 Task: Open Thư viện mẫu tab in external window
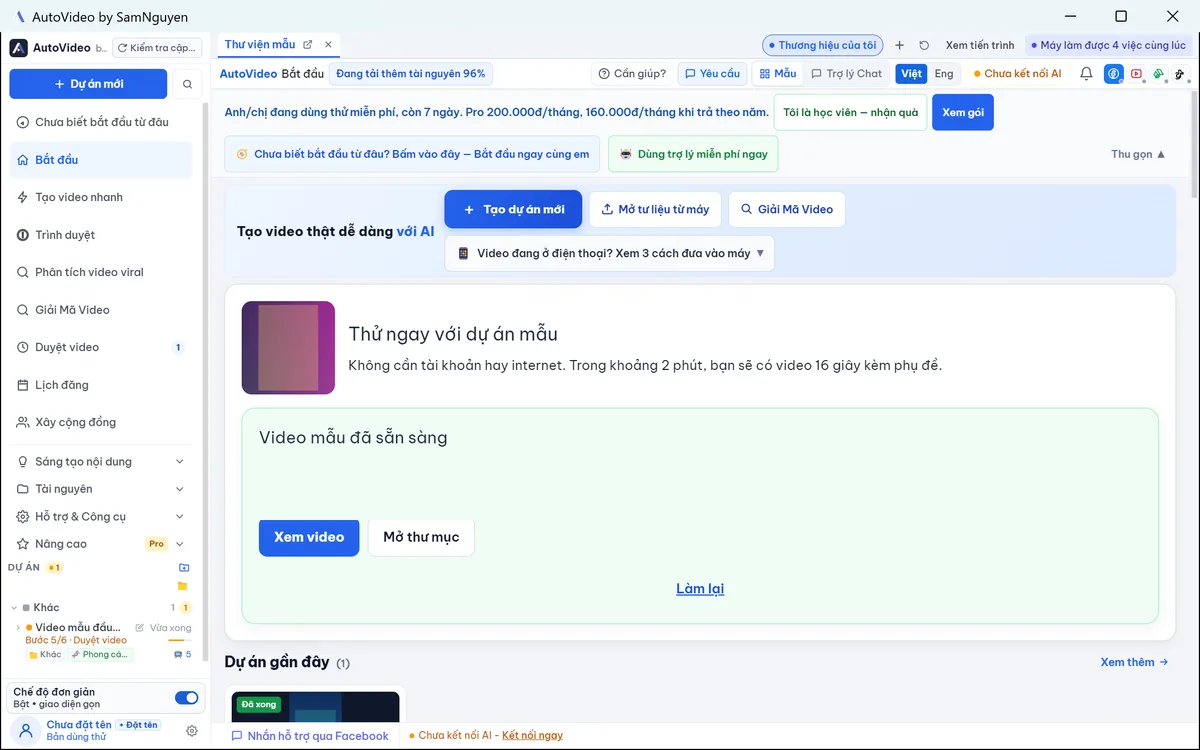tap(308, 44)
